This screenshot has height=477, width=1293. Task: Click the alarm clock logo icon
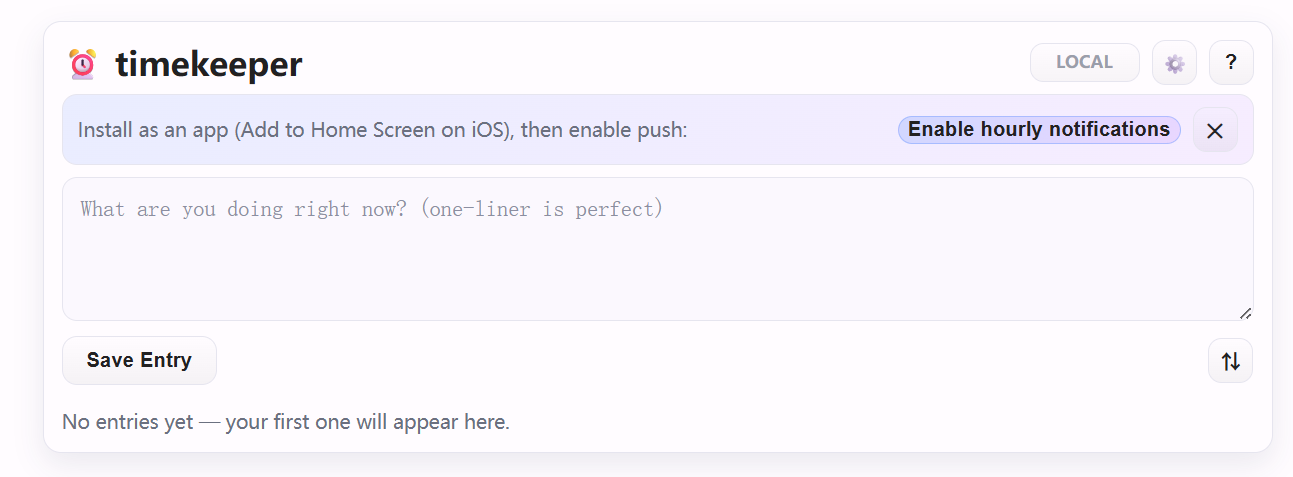[82, 64]
